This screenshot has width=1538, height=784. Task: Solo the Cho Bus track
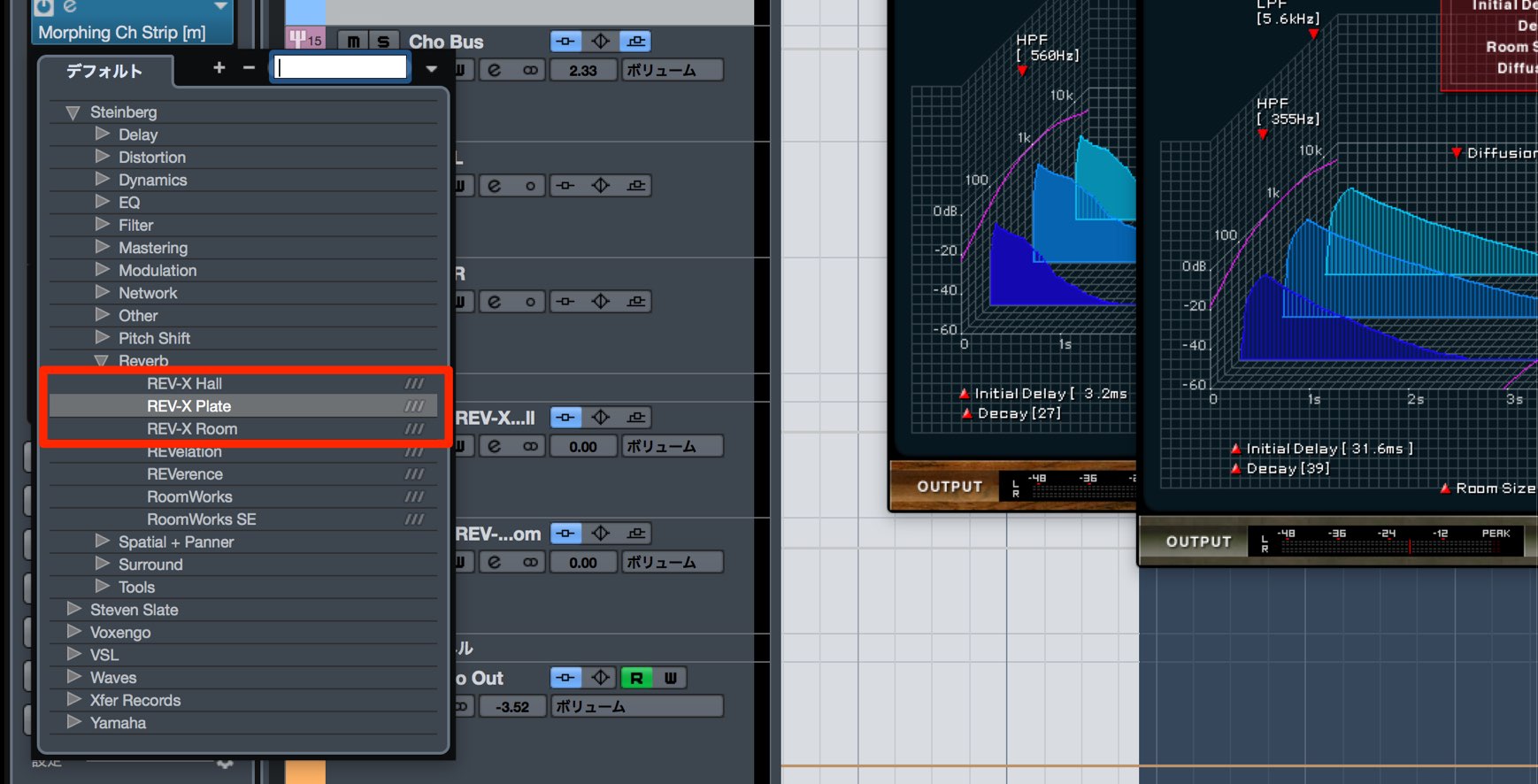(382, 42)
